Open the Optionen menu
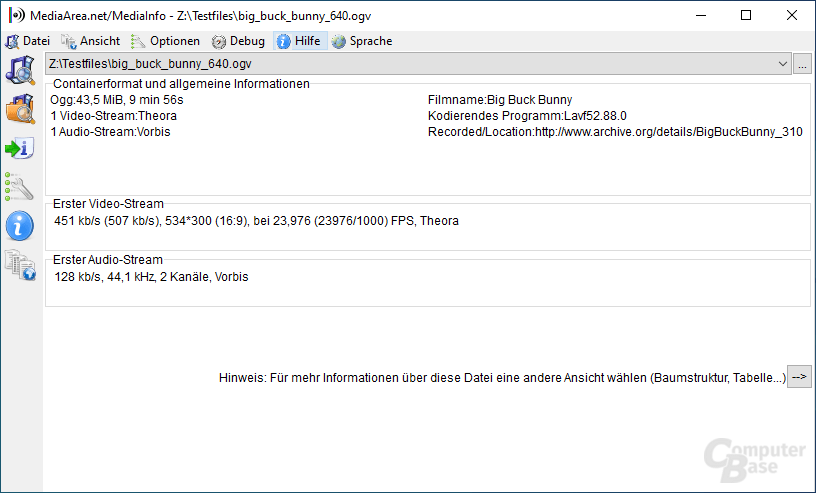The width and height of the screenshot is (816, 493). [165, 41]
